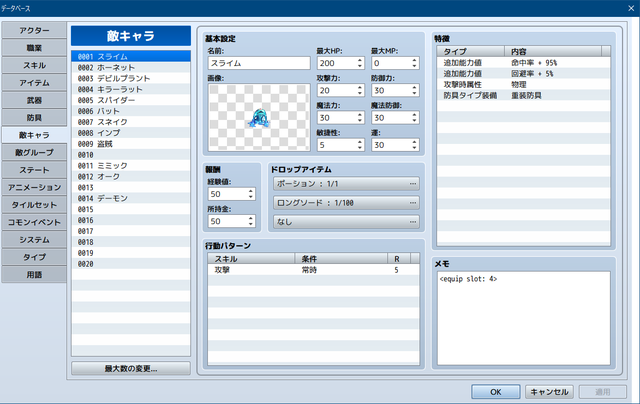Select the タイルセット tab
Viewport: 640px width, 404px height.
point(34,205)
